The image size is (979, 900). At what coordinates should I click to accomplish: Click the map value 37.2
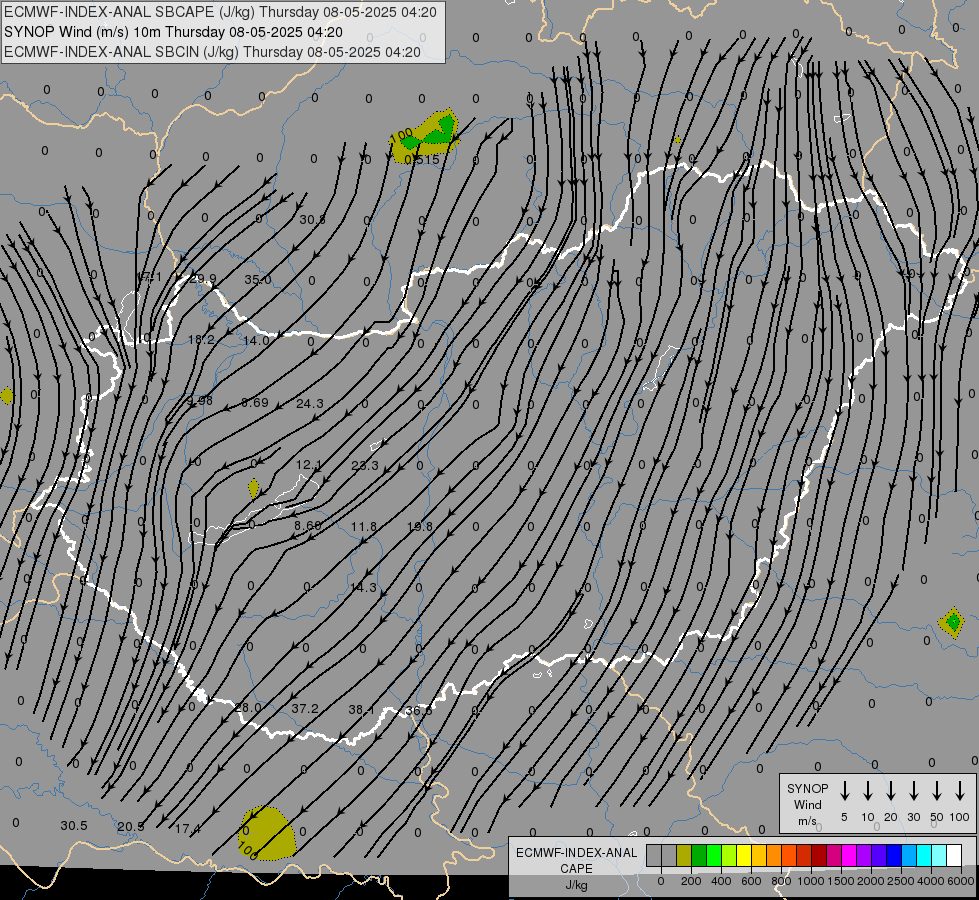(305, 708)
